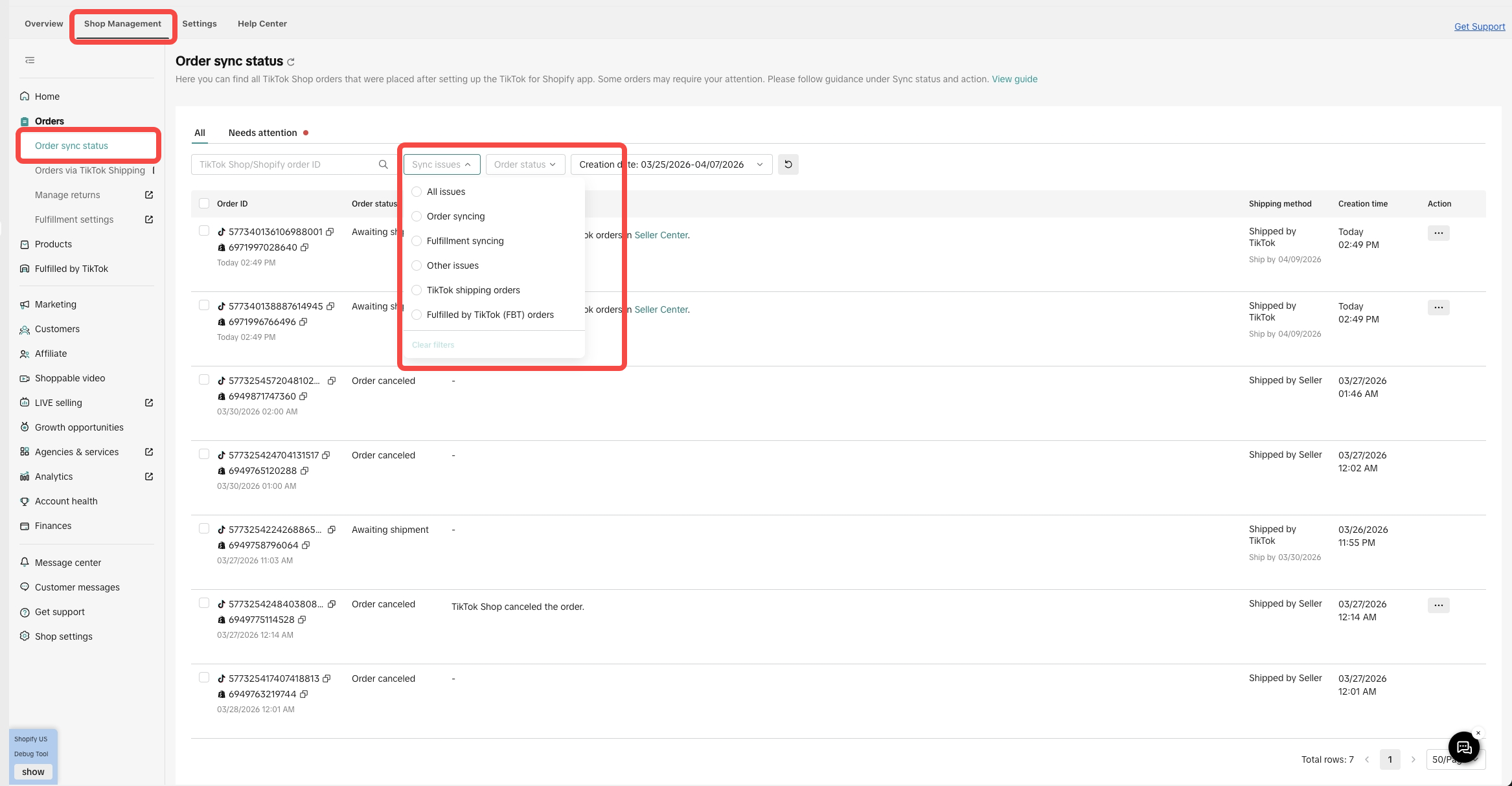This screenshot has width=1512, height=786.
Task: Copy TikTok order ID 577325417407418813
Action: [326, 679]
